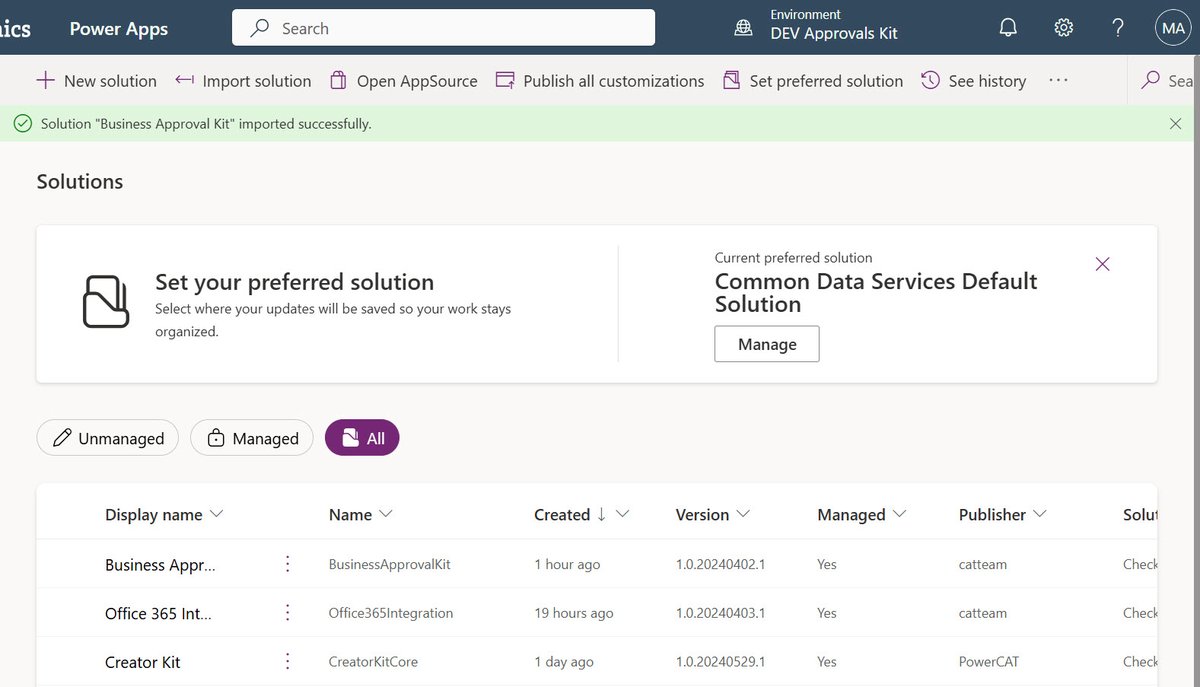1200x687 pixels.
Task: Open the notifications bell icon
Action: (1008, 28)
